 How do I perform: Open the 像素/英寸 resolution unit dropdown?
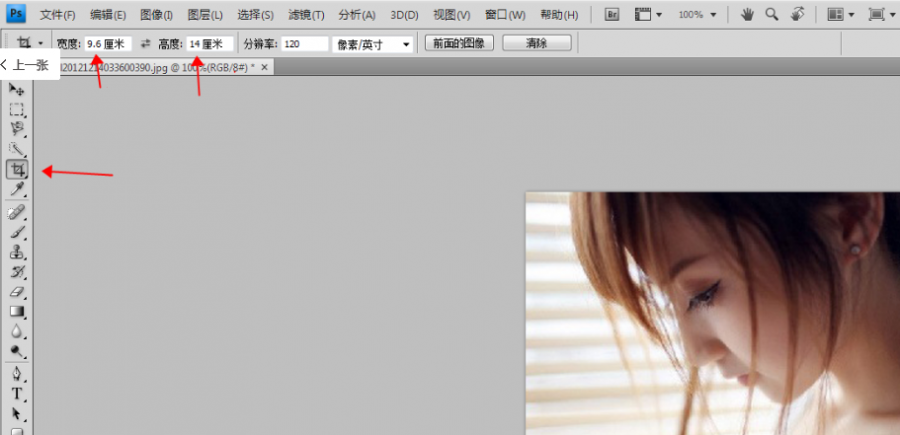(x=373, y=44)
